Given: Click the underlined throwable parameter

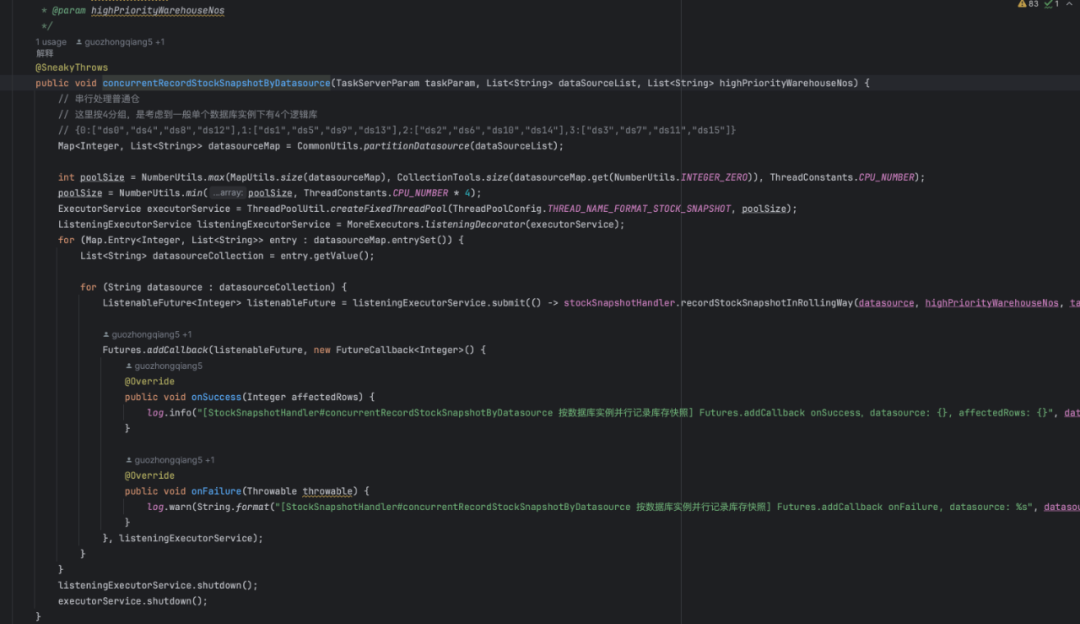Looking at the screenshot, I should [327, 492].
